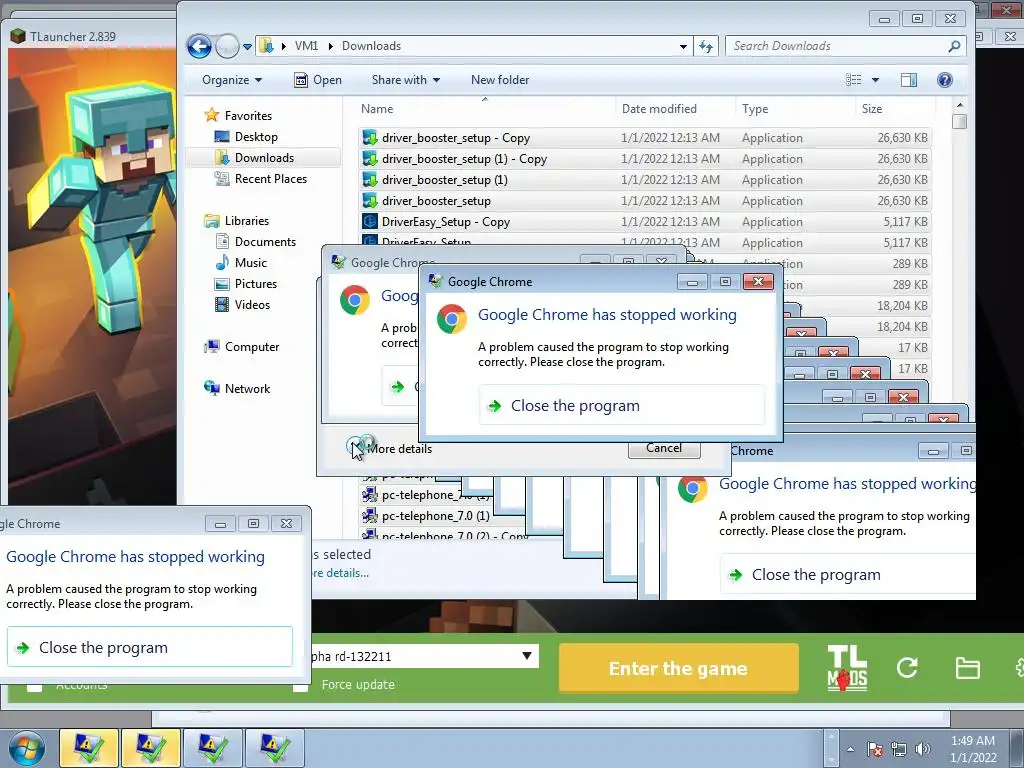
Task: Expand address bar history dropdown
Action: 682,46
